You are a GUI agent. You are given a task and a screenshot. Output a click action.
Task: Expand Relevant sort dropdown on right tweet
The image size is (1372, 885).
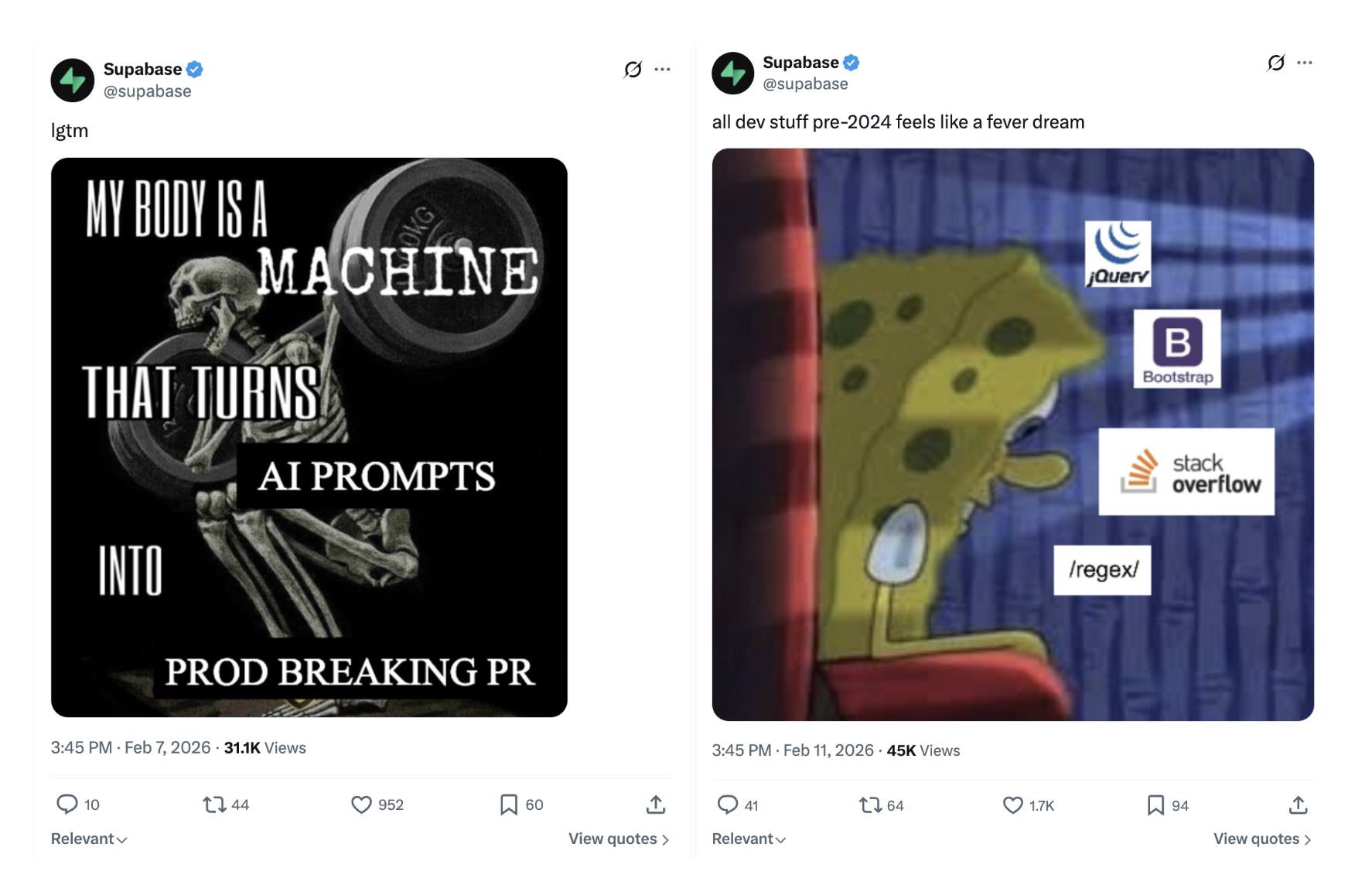click(x=749, y=839)
